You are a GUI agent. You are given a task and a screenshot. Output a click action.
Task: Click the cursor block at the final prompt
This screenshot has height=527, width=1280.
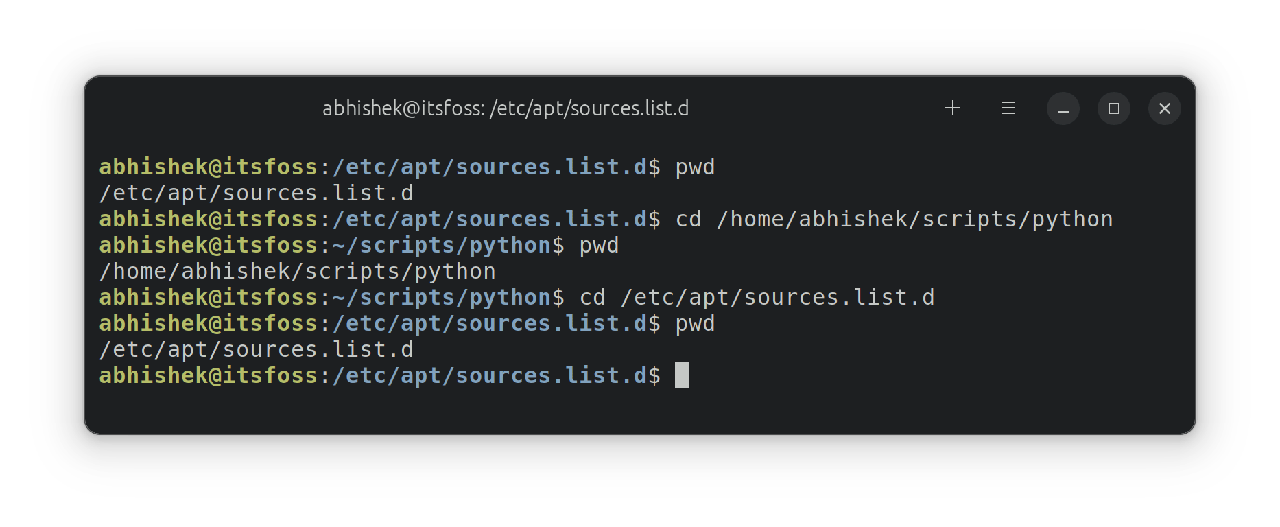point(682,376)
